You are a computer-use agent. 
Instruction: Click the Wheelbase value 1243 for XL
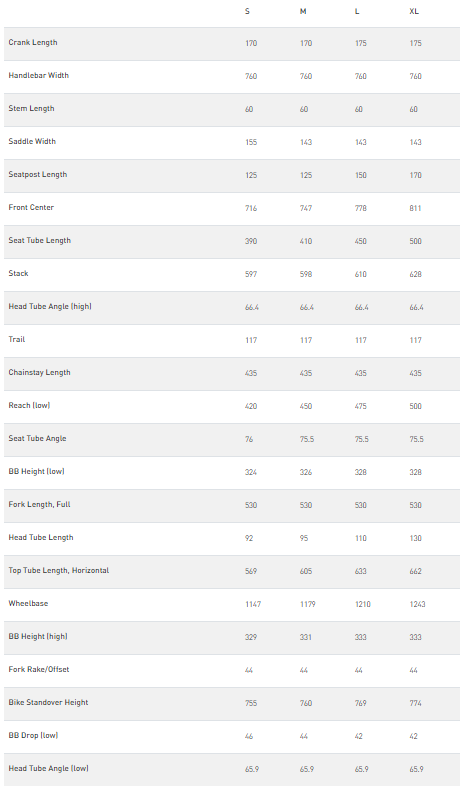417,604
